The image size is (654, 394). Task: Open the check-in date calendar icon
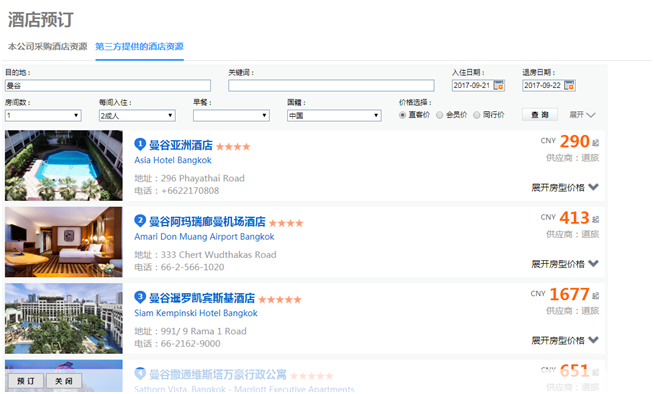499,85
